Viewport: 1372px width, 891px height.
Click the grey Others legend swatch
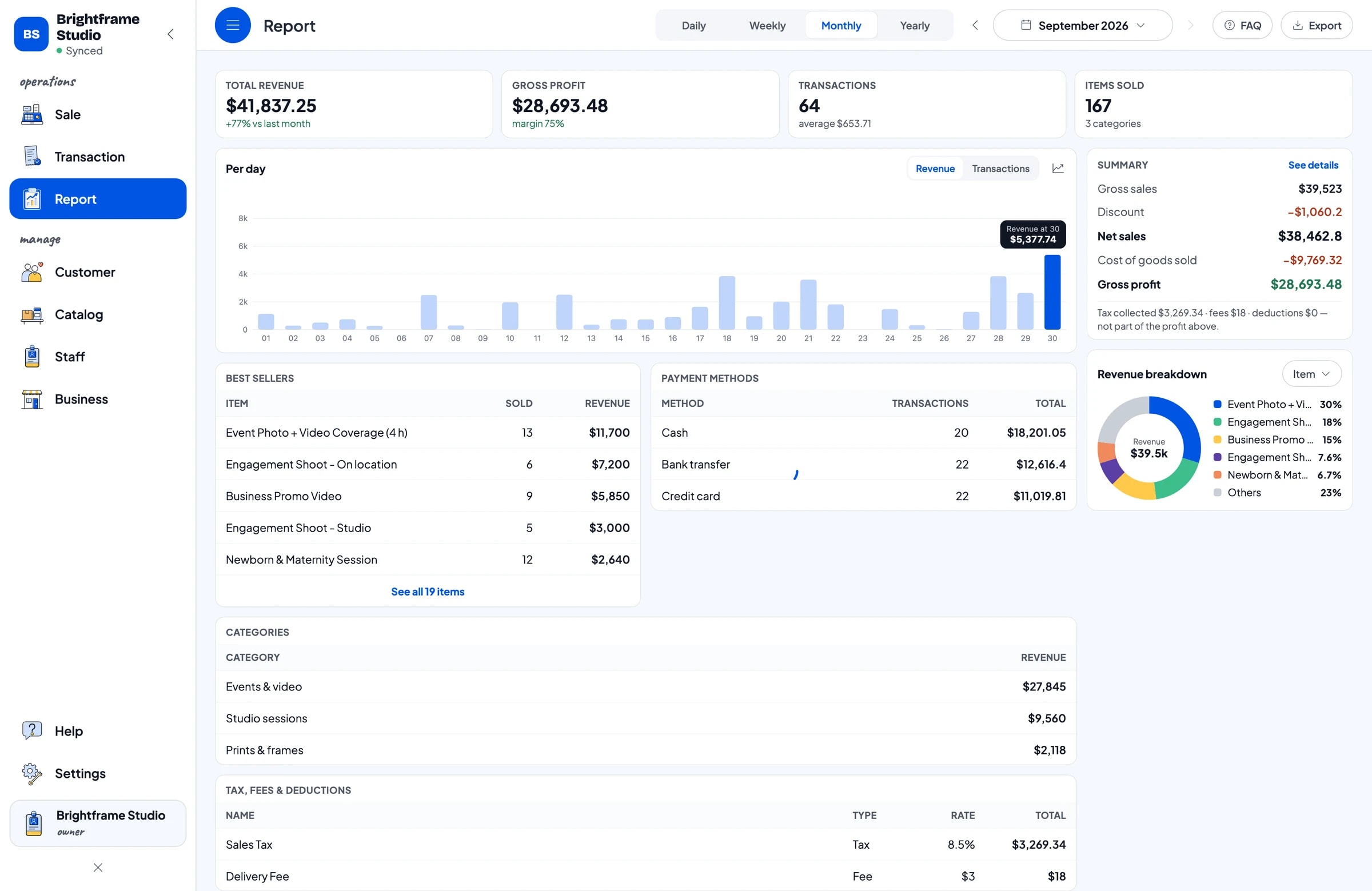click(1218, 493)
